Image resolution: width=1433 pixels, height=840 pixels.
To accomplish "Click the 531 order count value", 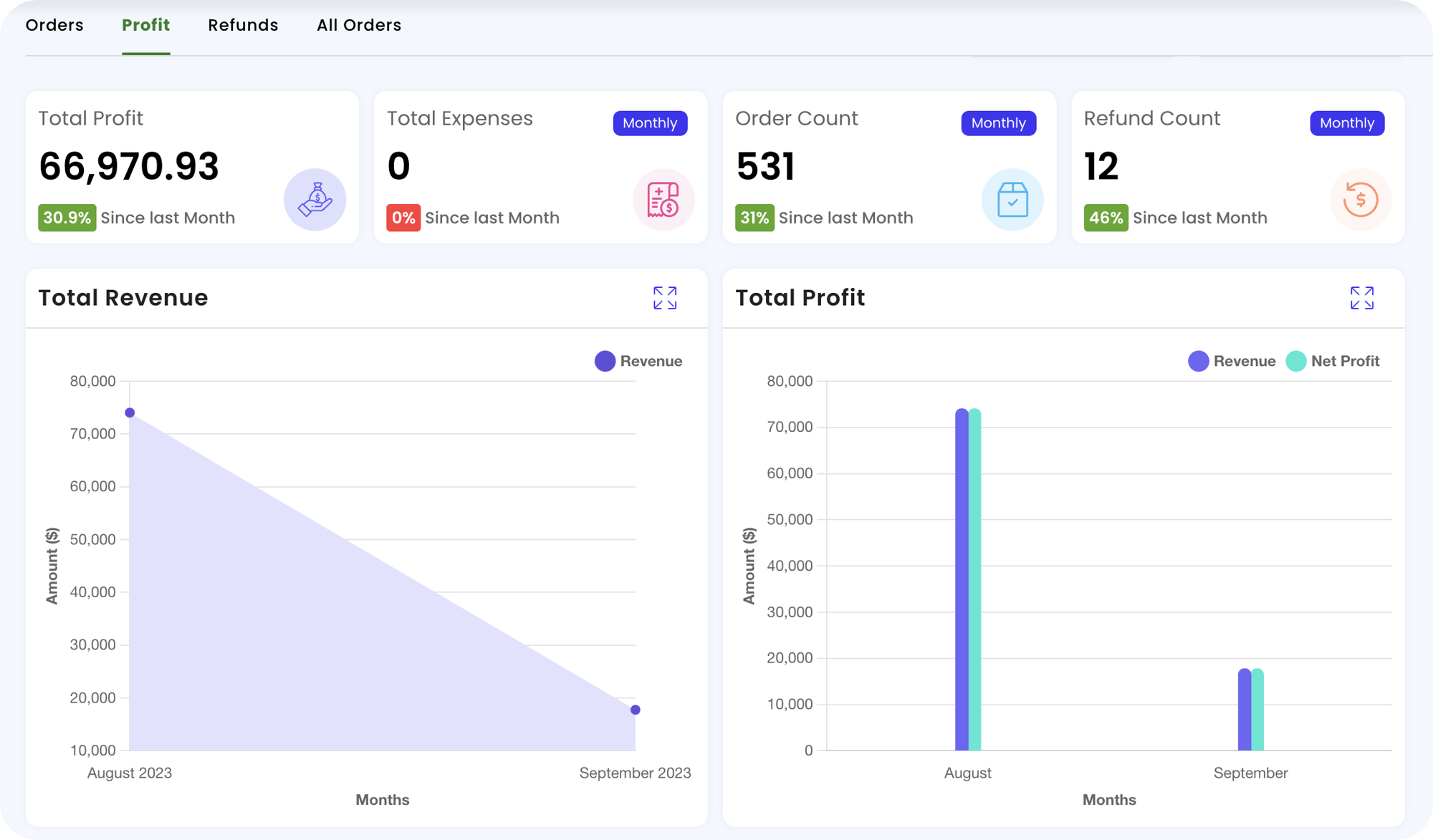I will click(765, 166).
